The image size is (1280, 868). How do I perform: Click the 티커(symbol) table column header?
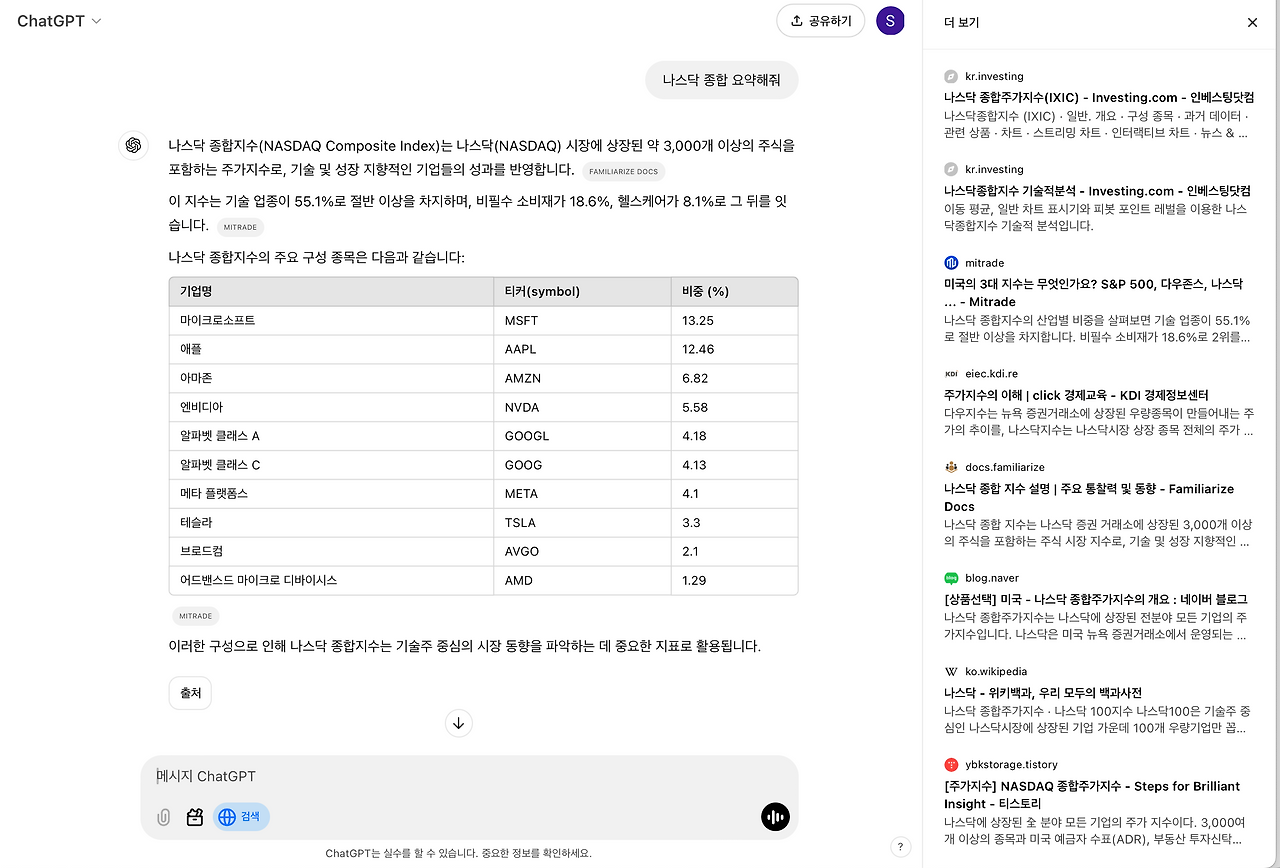[582, 292]
